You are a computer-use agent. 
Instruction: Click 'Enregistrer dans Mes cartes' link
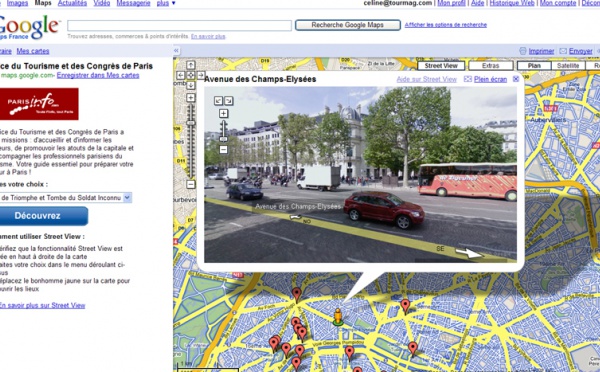(98, 75)
